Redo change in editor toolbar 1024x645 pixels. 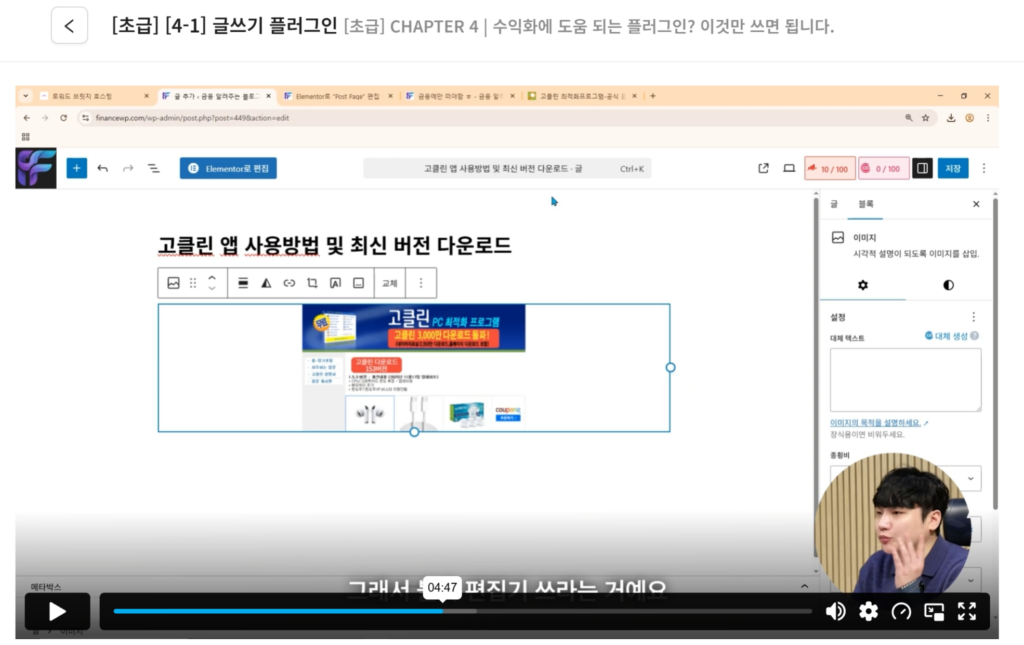128,168
